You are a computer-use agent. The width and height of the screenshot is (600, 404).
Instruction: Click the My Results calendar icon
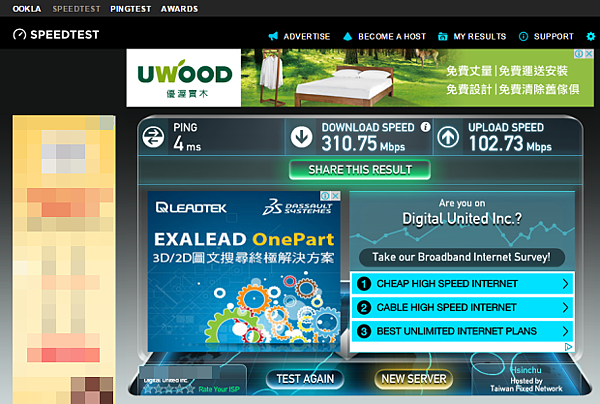coord(443,36)
